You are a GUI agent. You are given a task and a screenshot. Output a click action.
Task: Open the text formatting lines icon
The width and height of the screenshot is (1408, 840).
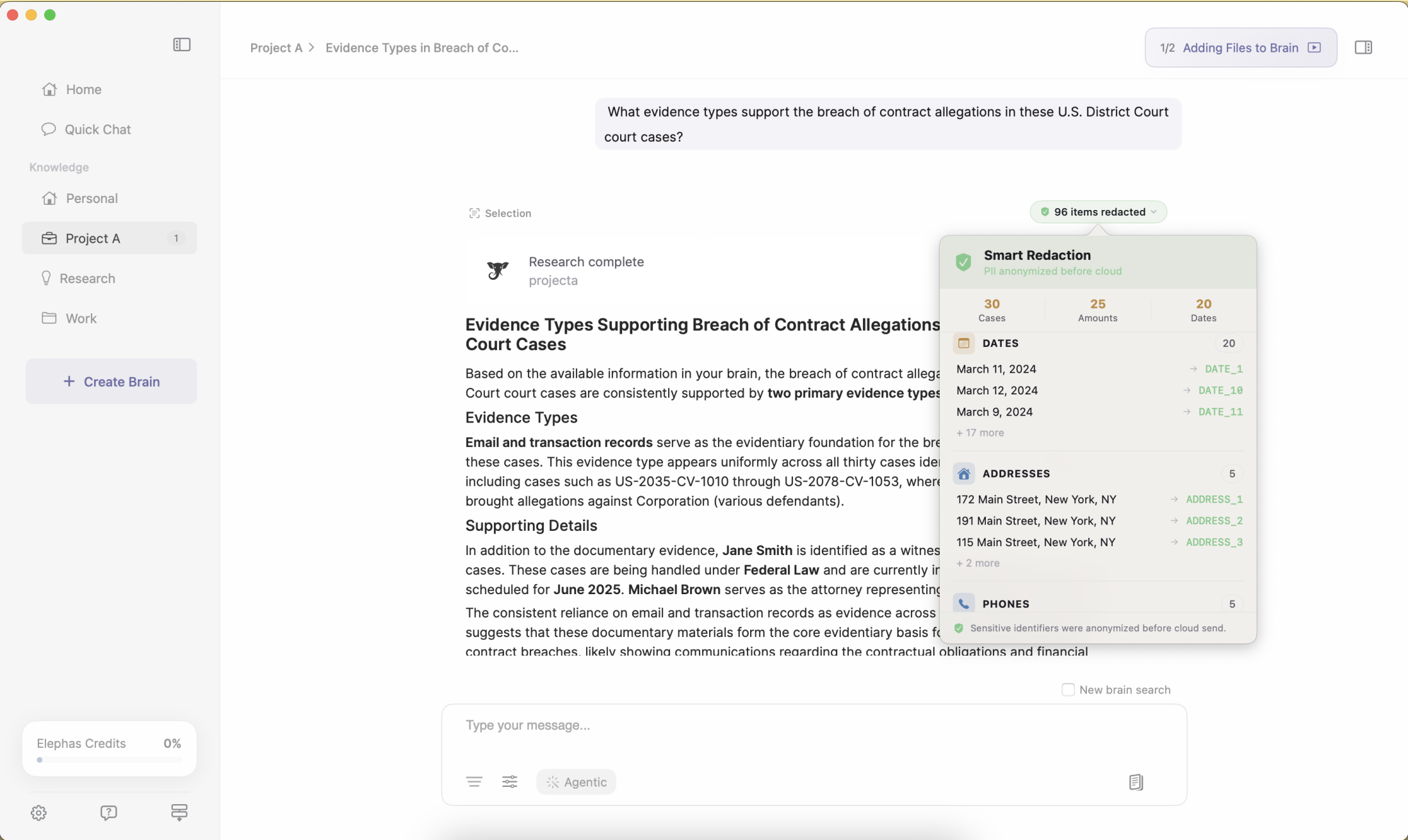pos(474,782)
